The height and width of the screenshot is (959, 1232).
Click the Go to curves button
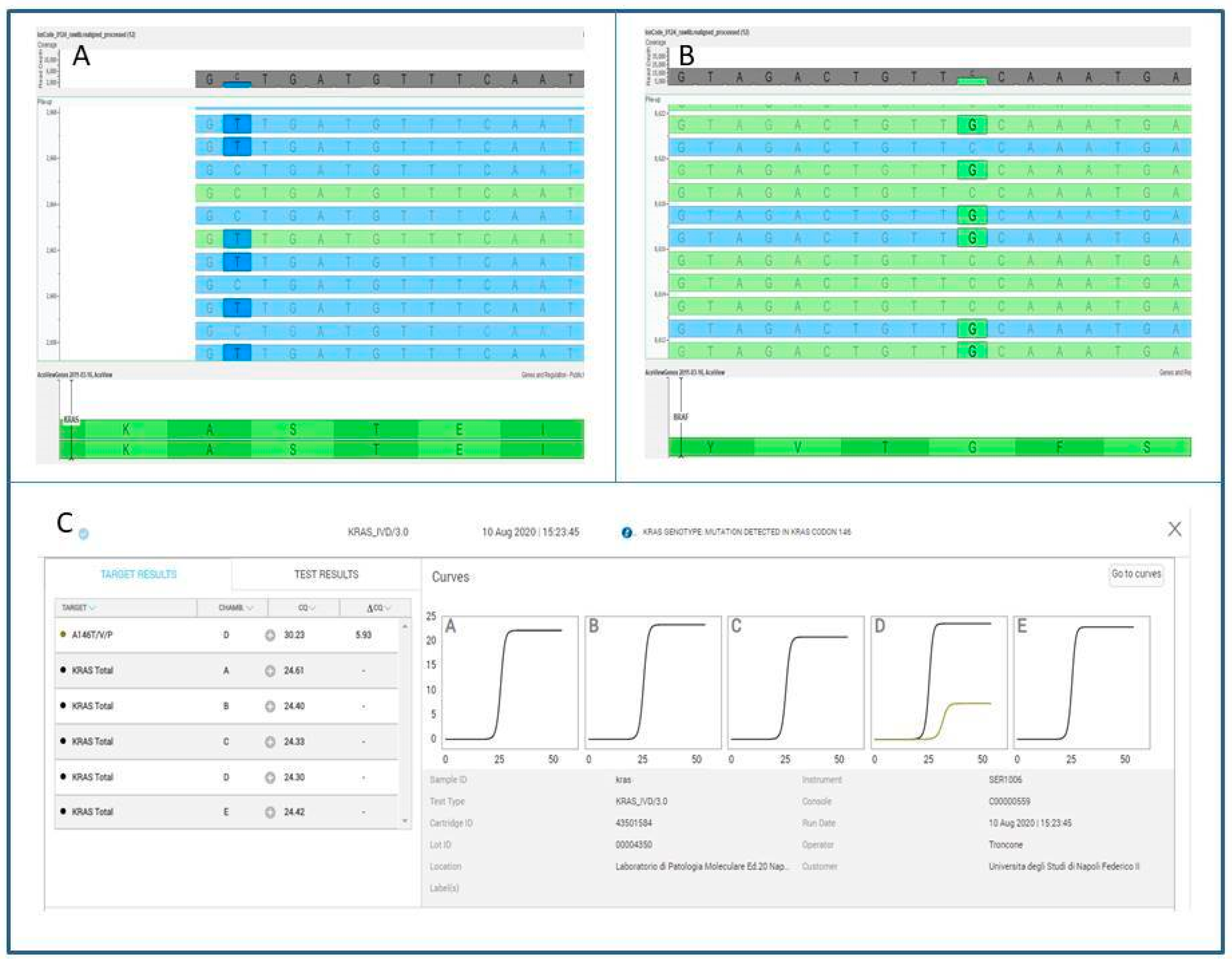click(x=1136, y=574)
